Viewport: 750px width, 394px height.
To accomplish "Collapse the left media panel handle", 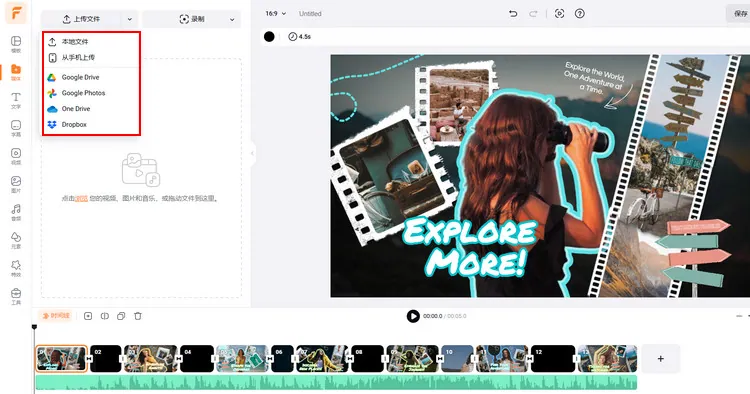I will coord(253,153).
